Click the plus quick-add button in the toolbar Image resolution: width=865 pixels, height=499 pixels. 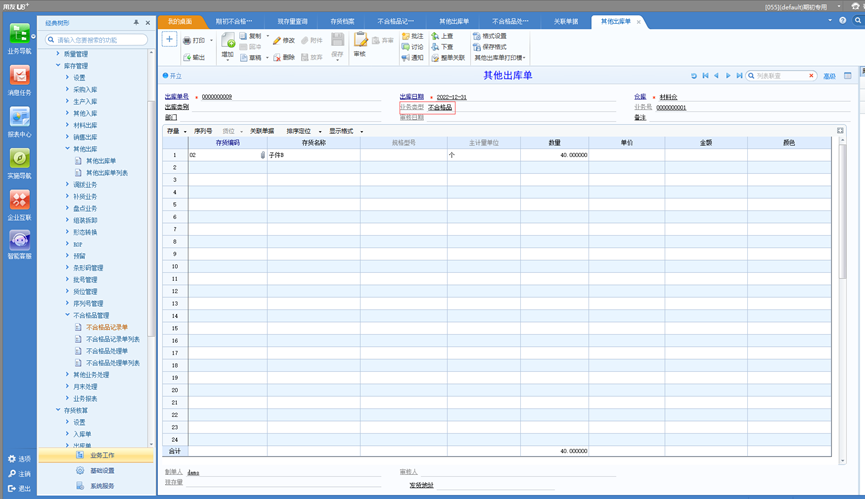169,39
